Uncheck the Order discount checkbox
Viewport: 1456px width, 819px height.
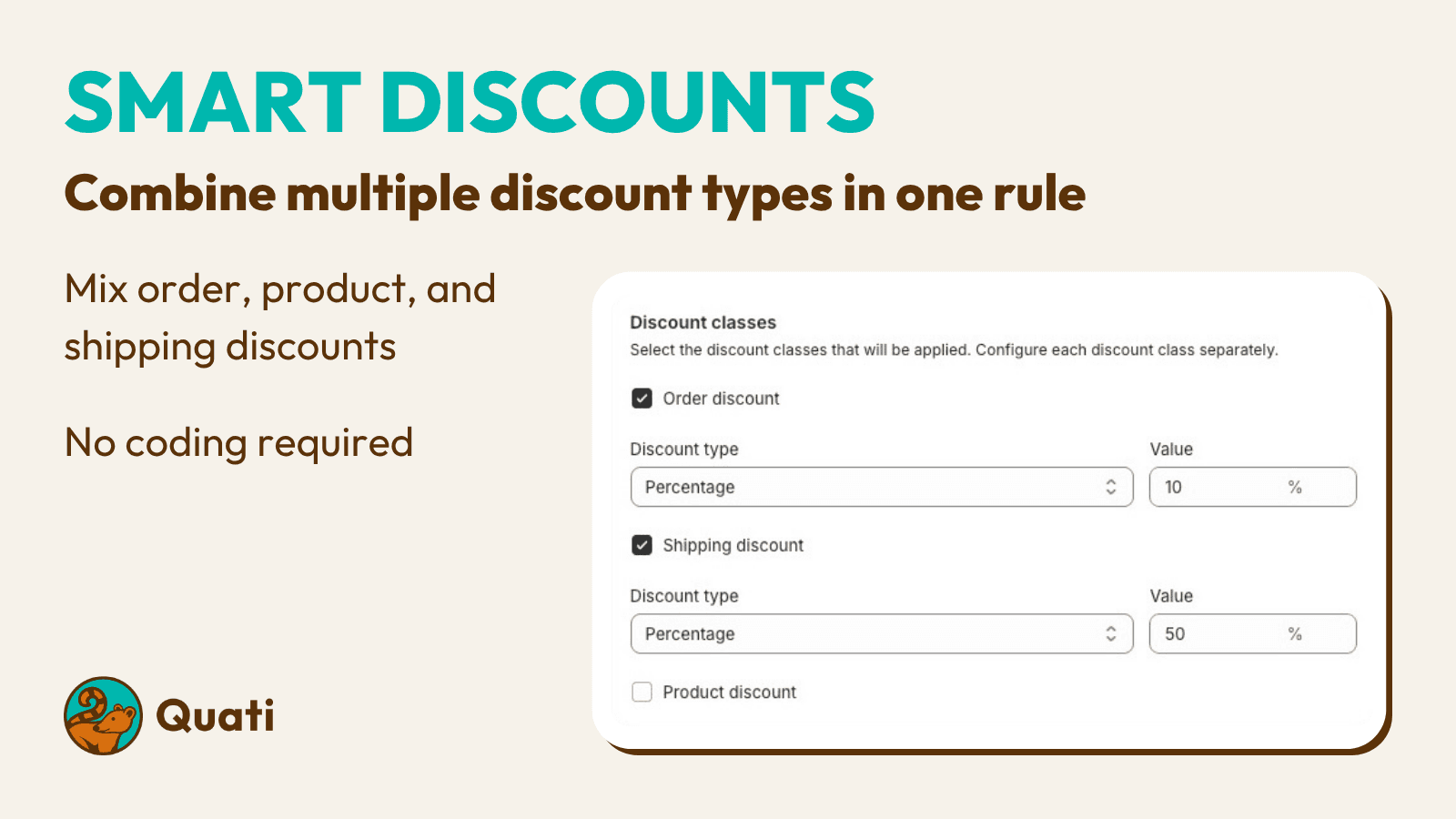[x=642, y=398]
